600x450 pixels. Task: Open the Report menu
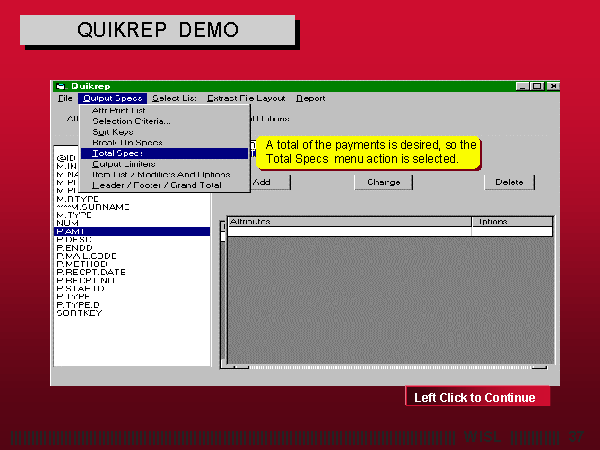point(310,98)
